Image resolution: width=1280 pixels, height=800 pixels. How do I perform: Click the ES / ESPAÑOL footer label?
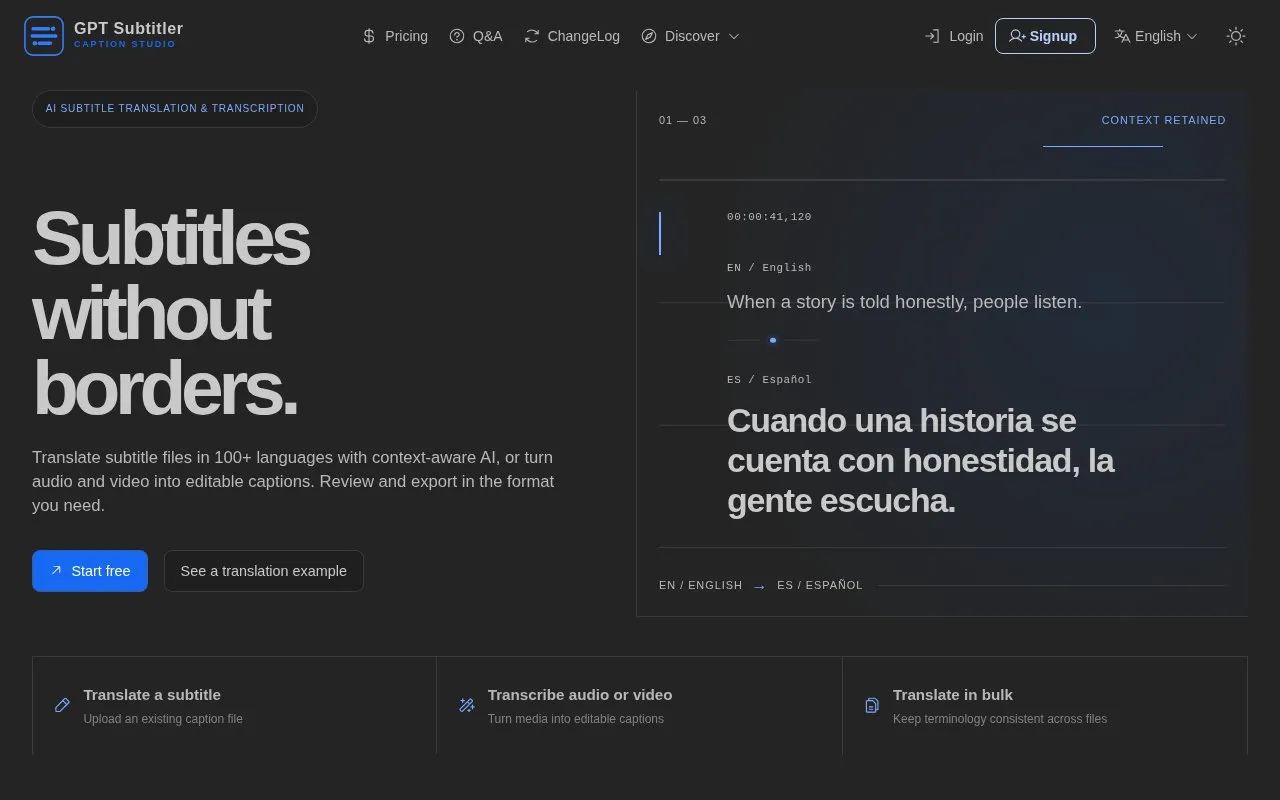[820, 586]
